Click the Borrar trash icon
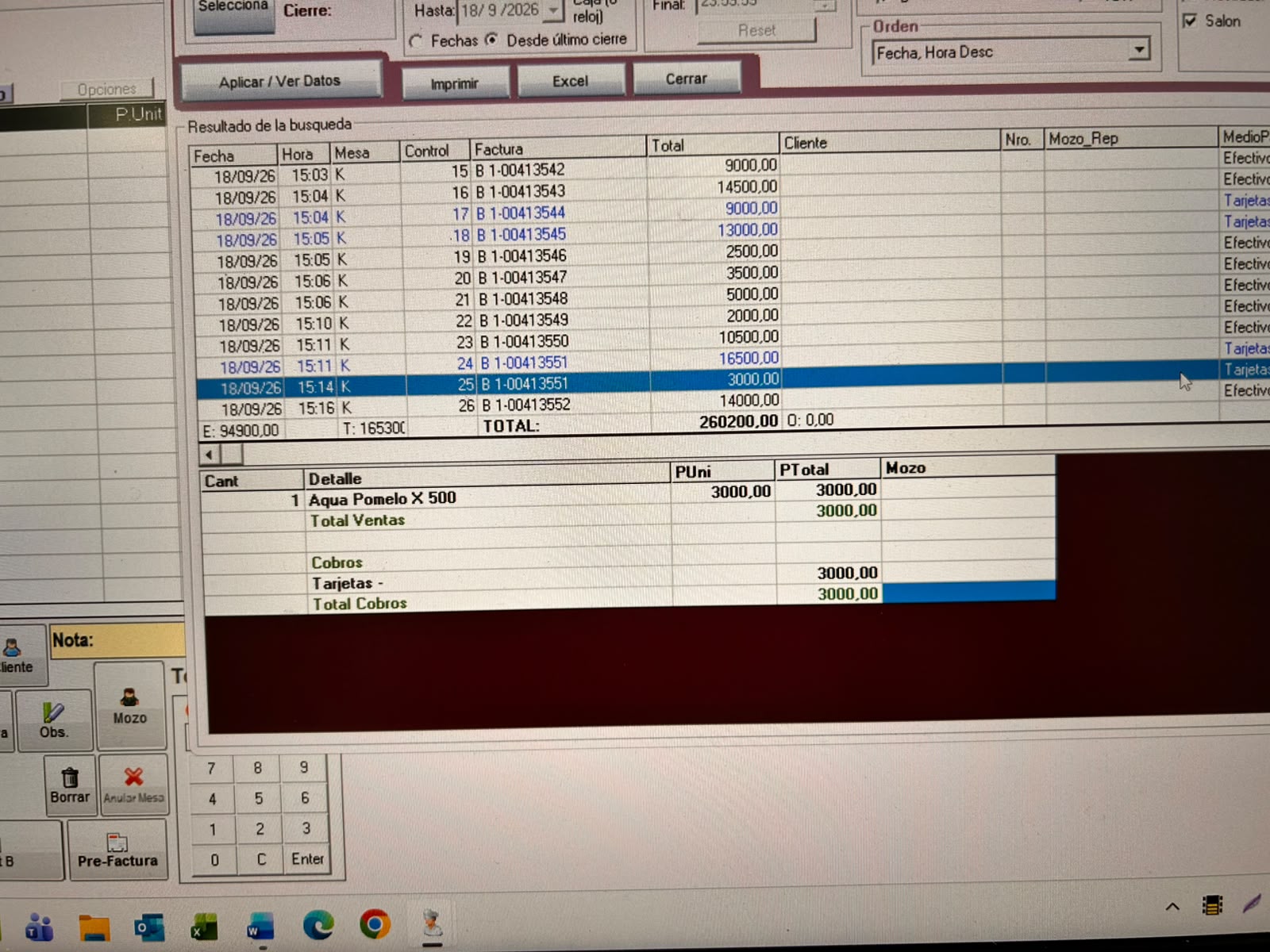Image resolution: width=1270 pixels, height=952 pixels. click(x=70, y=784)
